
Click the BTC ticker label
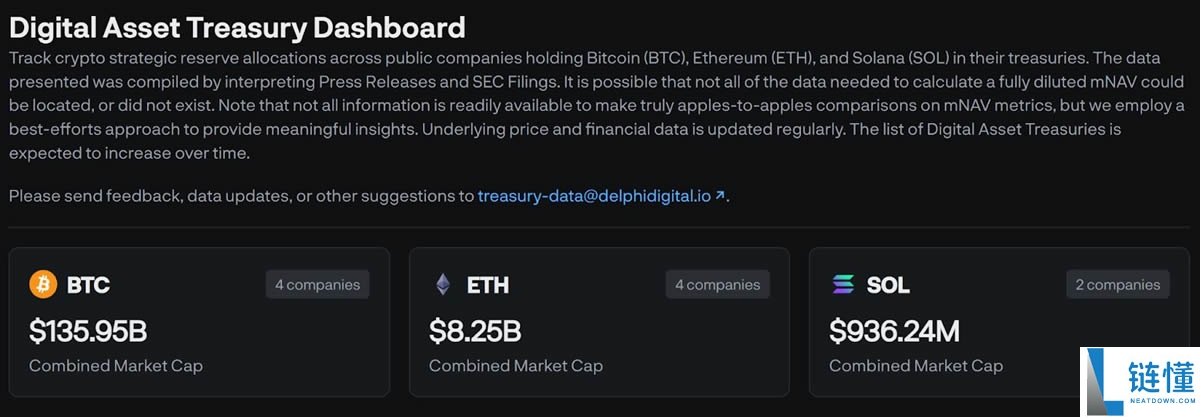[88, 286]
